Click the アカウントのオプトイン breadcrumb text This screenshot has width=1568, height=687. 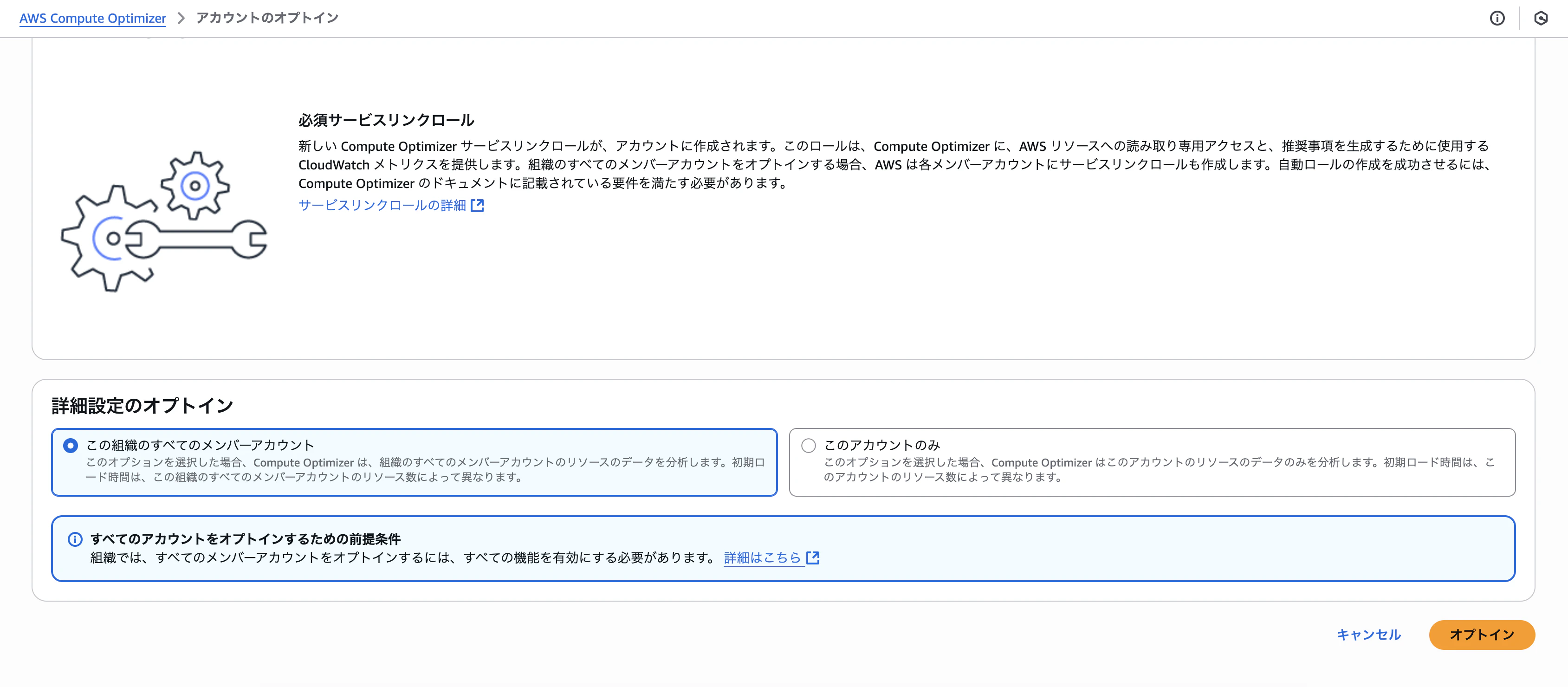tap(267, 18)
